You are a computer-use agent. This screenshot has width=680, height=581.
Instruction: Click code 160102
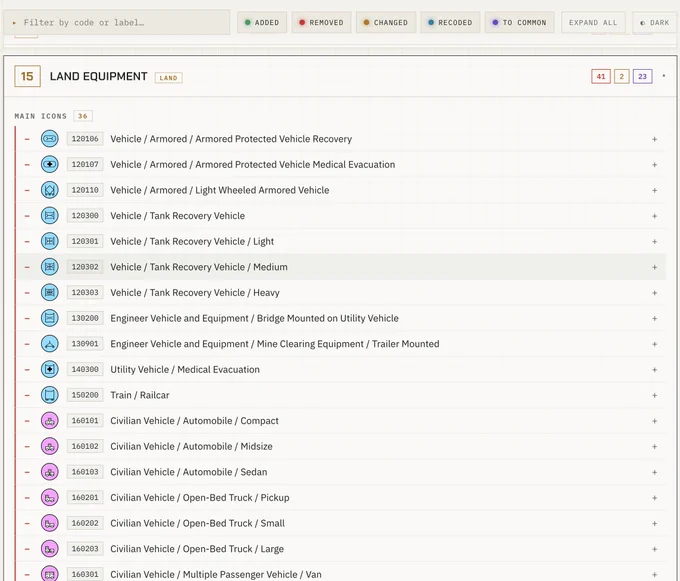[x=85, y=446]
